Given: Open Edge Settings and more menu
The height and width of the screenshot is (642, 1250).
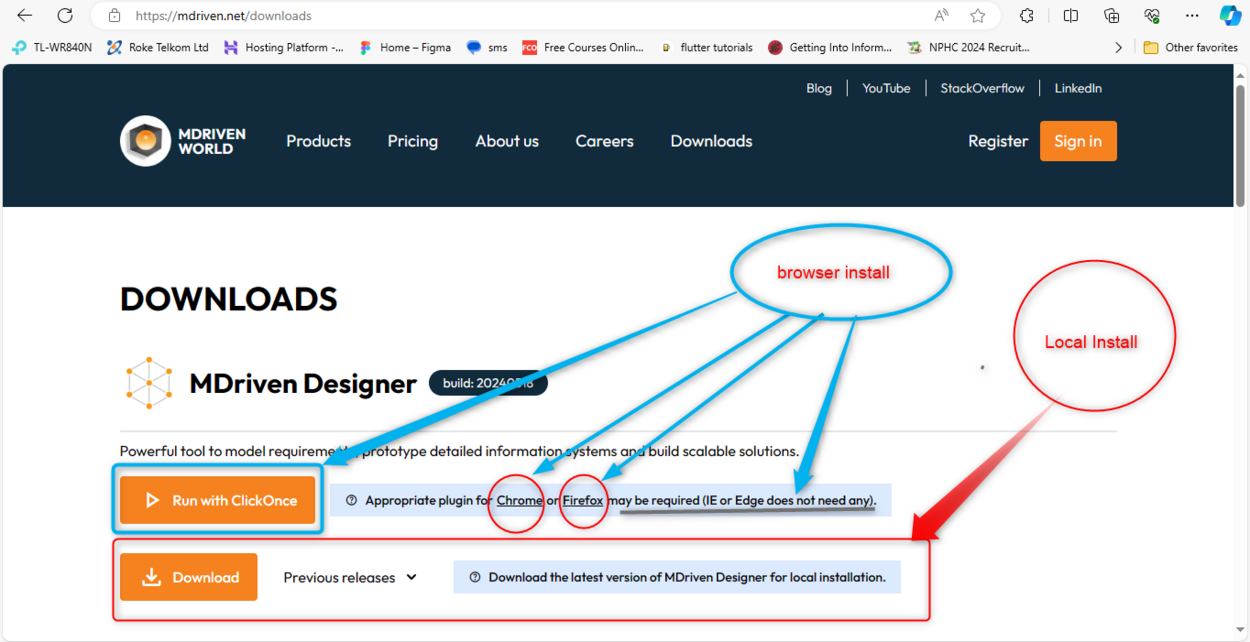Looking at the screenshot, I should [x=1192, y=16].
